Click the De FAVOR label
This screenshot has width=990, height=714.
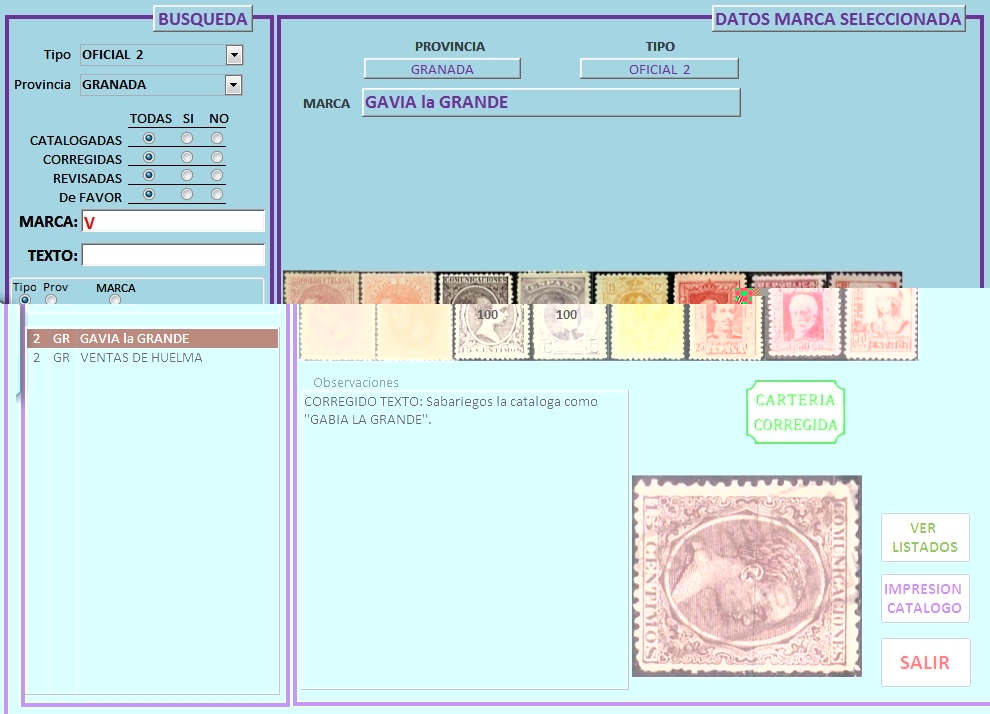[90, 197]
